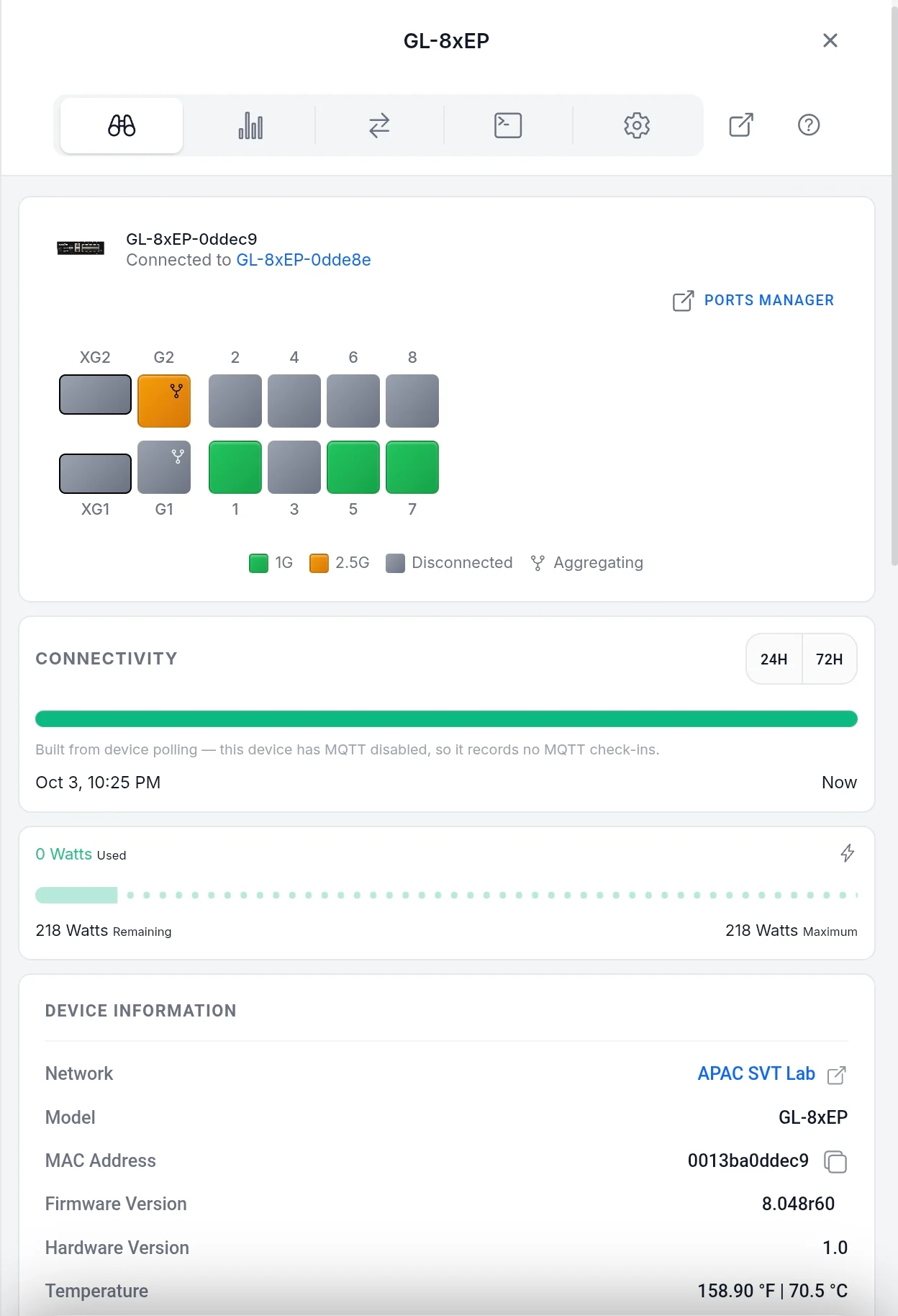This screenshot has height=1316, width=898.
Task: Switch connectivity range to 24H
Action: coord(774,659)
